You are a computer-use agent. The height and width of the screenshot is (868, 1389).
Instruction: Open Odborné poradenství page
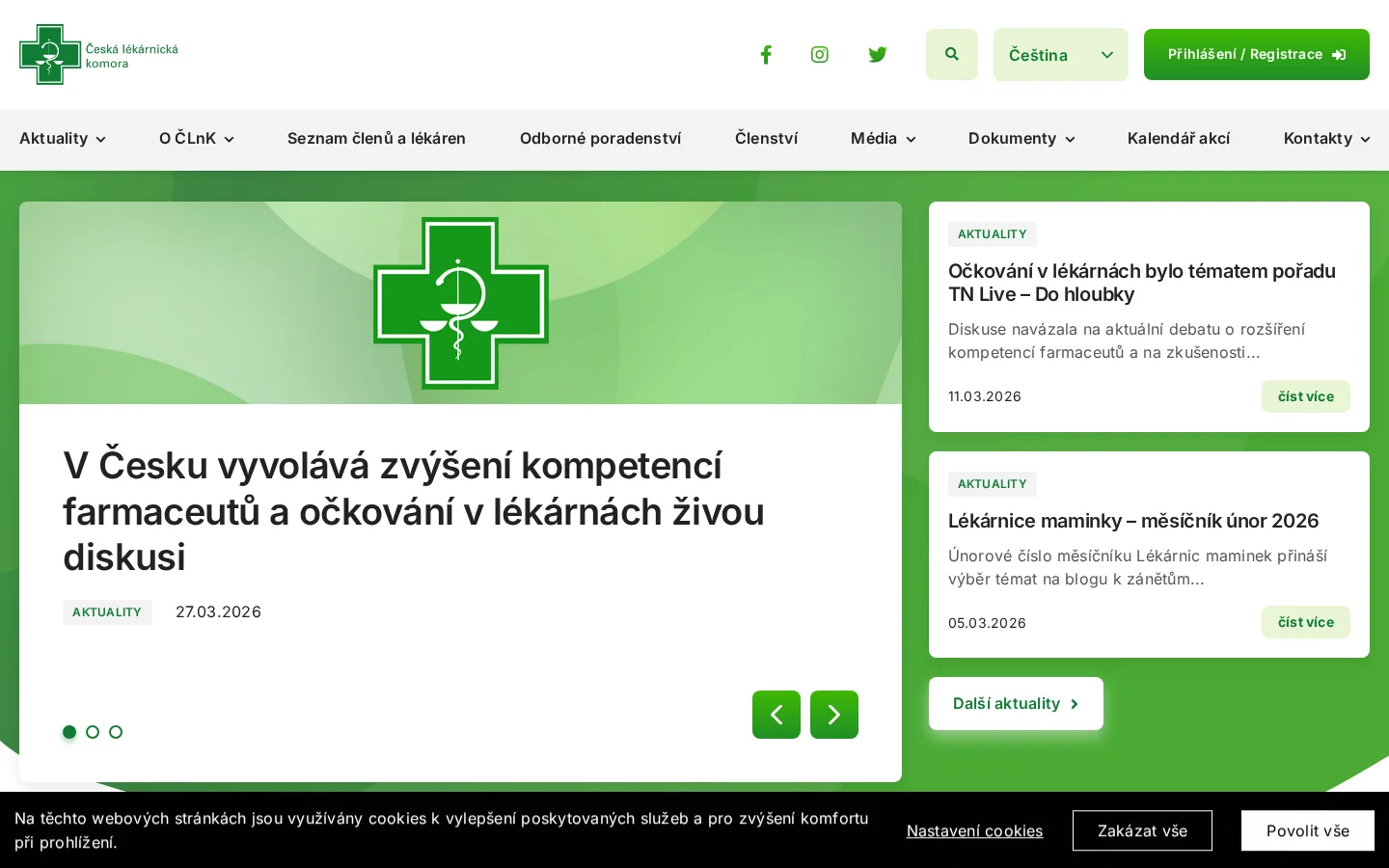point(600,139)
